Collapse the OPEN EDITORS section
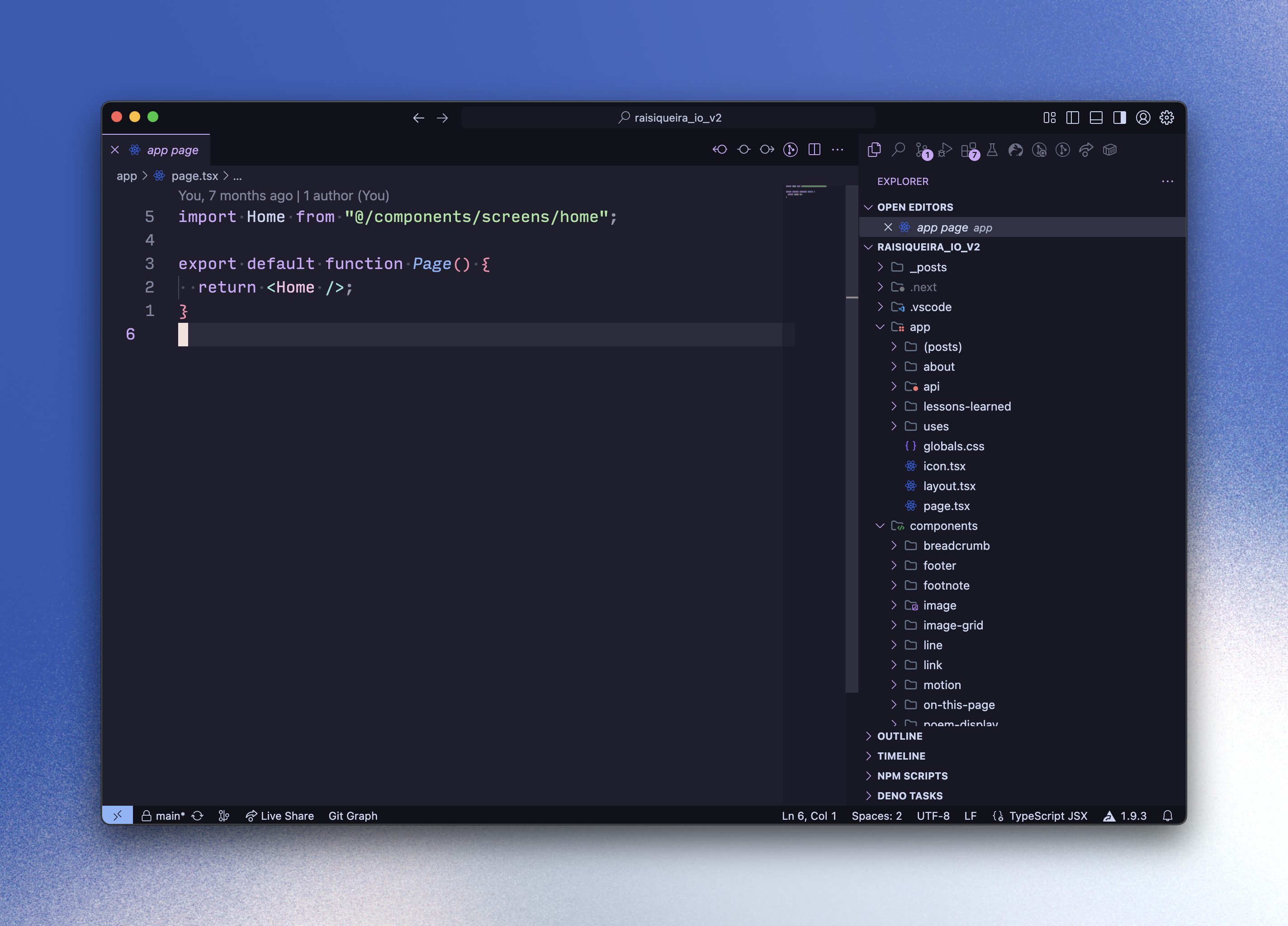1288x926 pixels. point(1022,207)
